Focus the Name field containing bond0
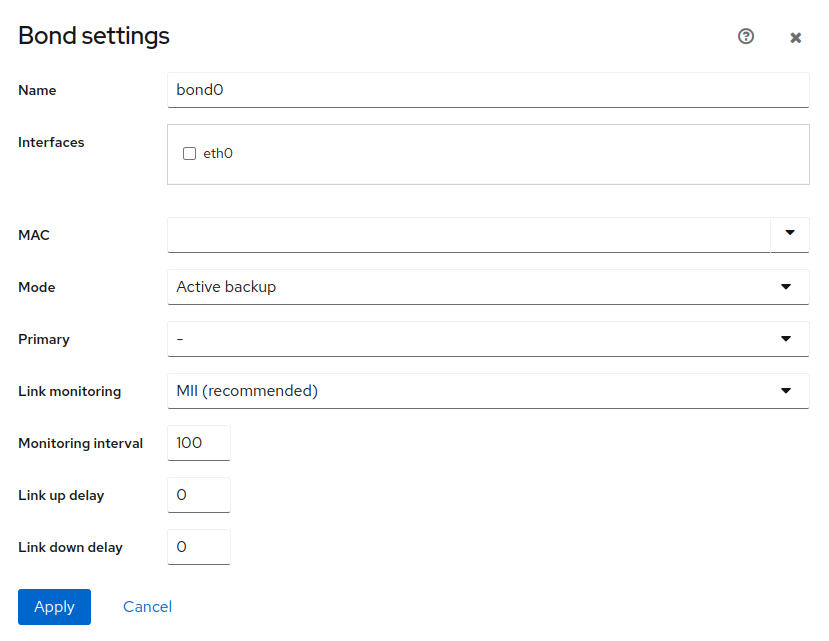 [x=487, y=90]
